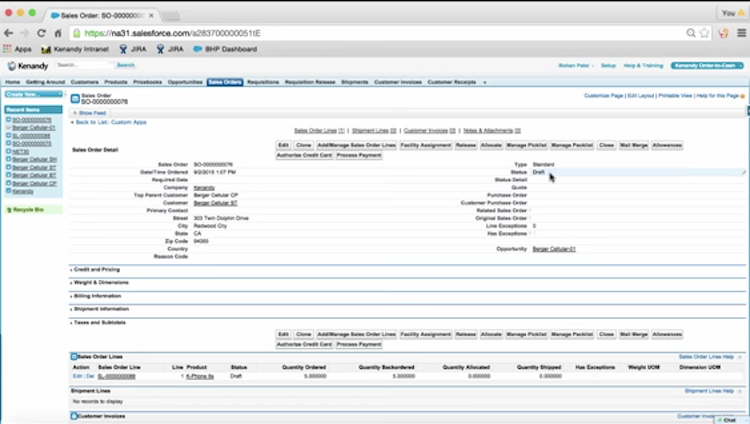Viewport: 750px width, 424px height.
Task: Open the Recycle Bin
Action: [x=28, y=210]
